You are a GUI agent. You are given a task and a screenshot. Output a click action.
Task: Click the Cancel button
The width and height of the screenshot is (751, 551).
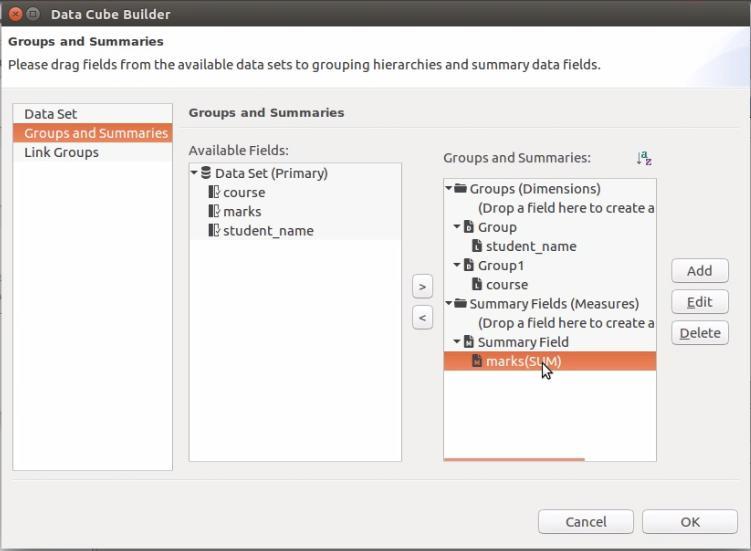coord(585,521)
